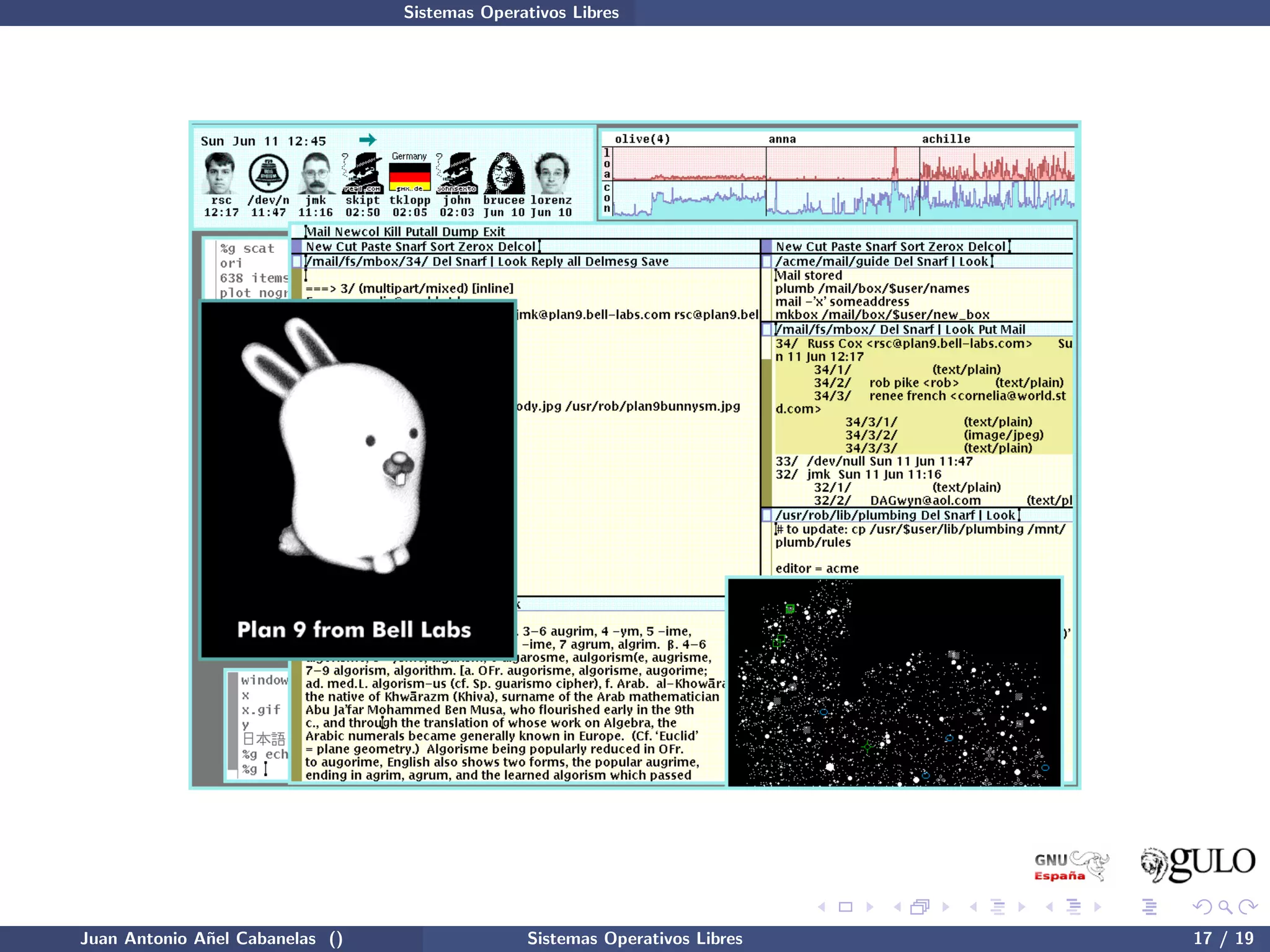This screenshot has width=1270, height=952.
Task: Click the Beamer go-back curved arrow
Action: 1202,907
